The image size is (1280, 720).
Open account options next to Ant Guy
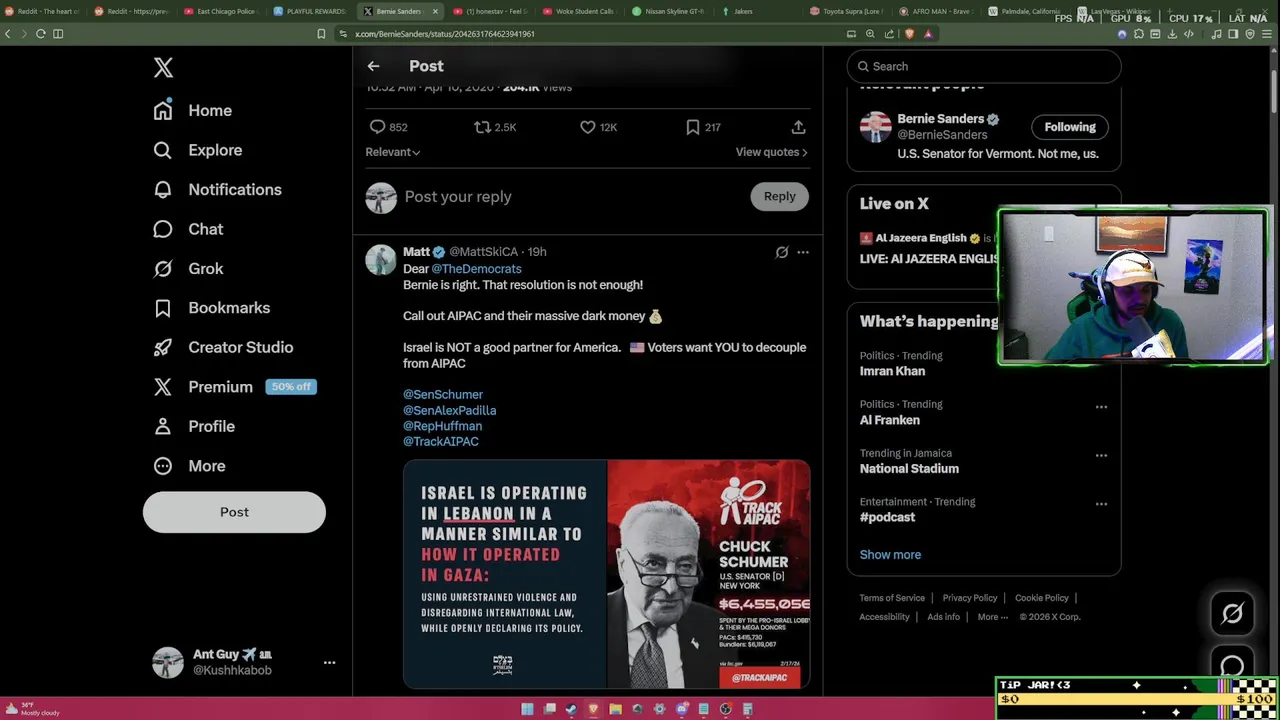(329, 662)
